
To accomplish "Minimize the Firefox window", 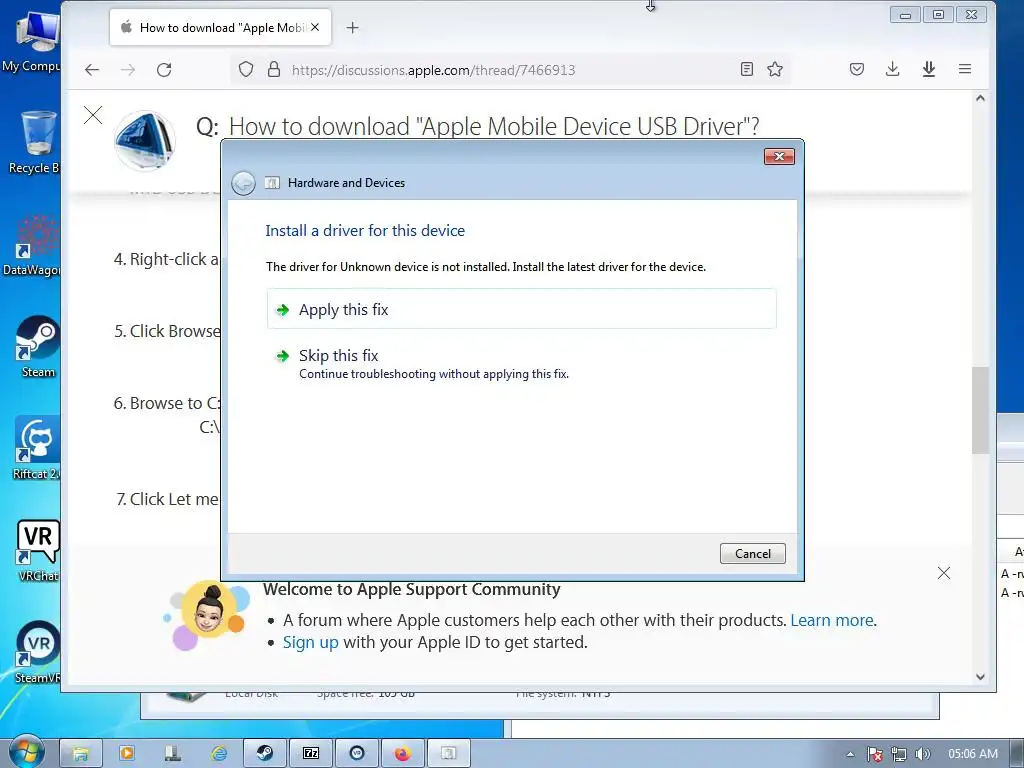I will 905,14.
